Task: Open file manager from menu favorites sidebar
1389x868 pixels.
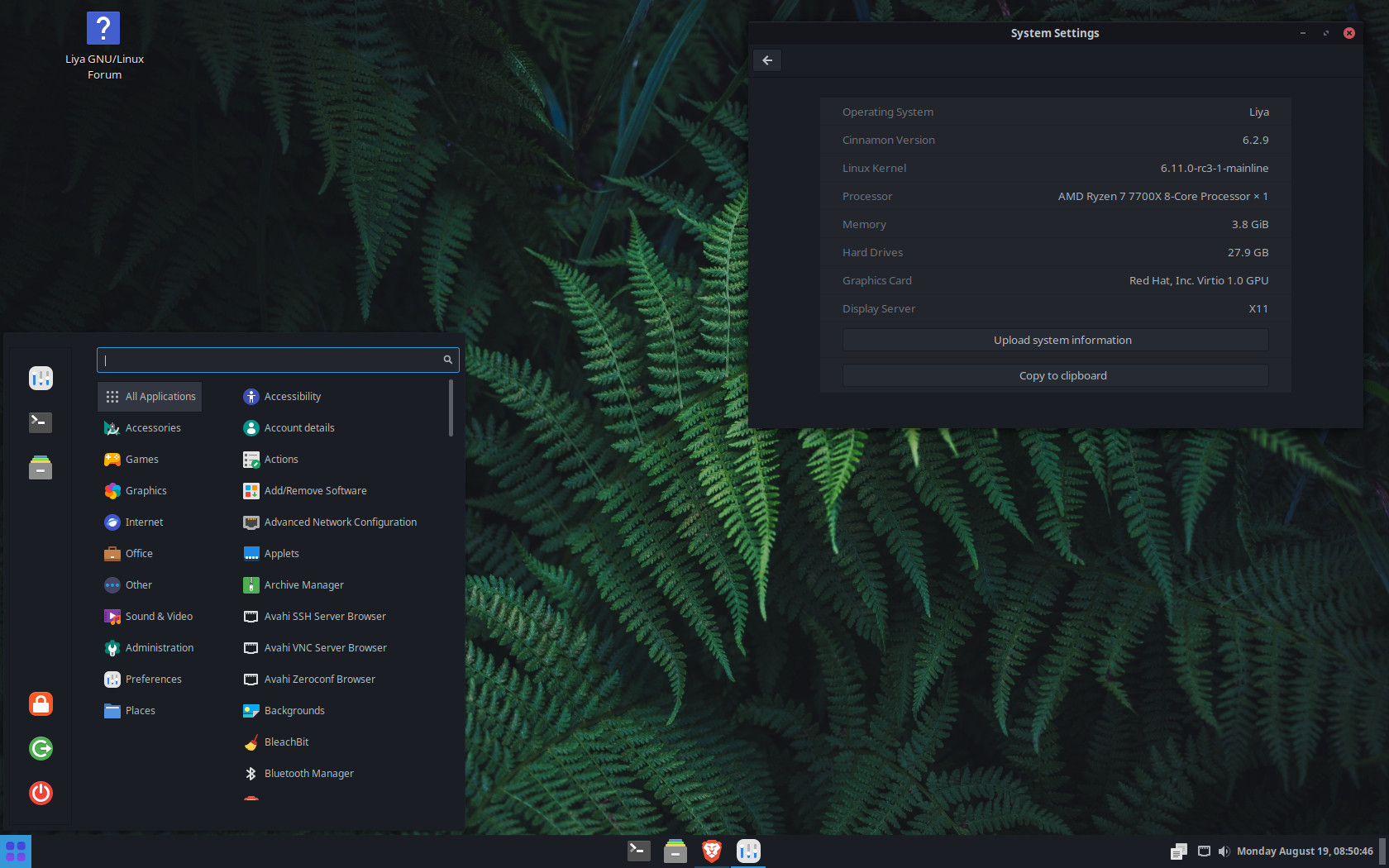Action: [x=41, y=467]
